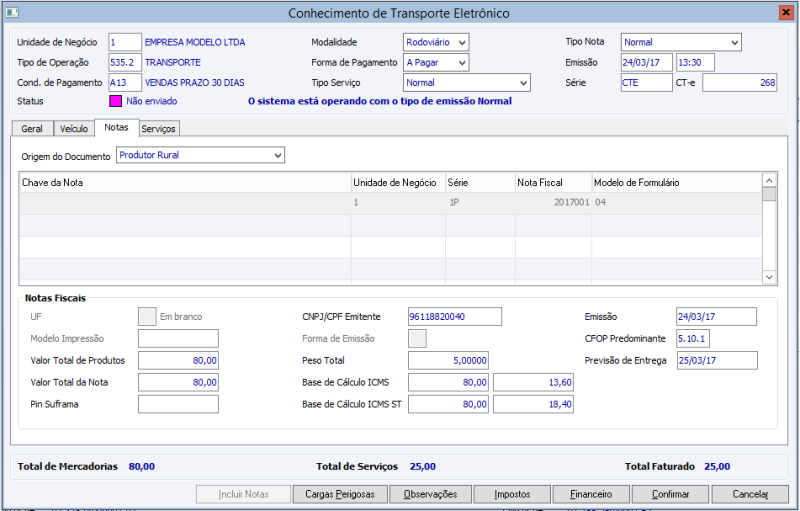
Task: Switch to the Veículo tab
Action: tap(73, 129)
